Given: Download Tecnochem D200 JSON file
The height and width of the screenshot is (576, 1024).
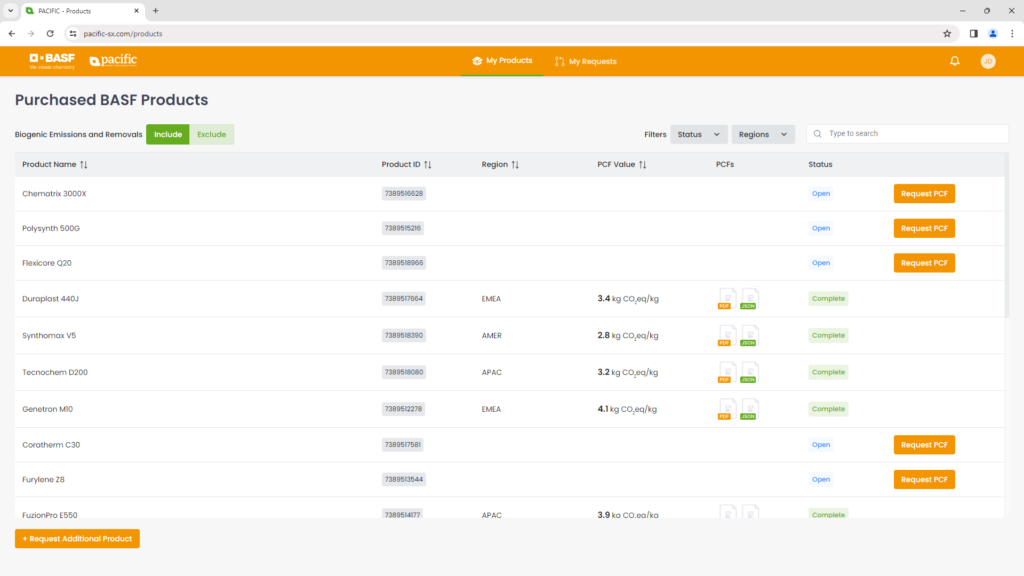Looking at the screenshot, I should click(749, 372).
